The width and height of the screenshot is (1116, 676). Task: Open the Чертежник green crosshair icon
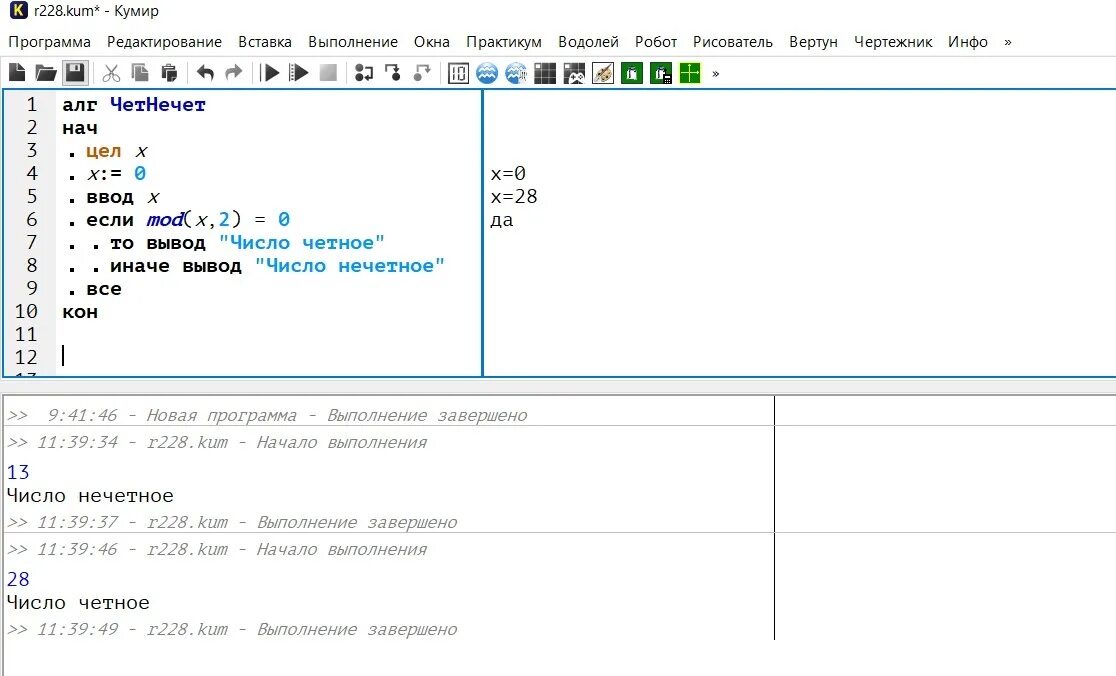coord(690,73)
